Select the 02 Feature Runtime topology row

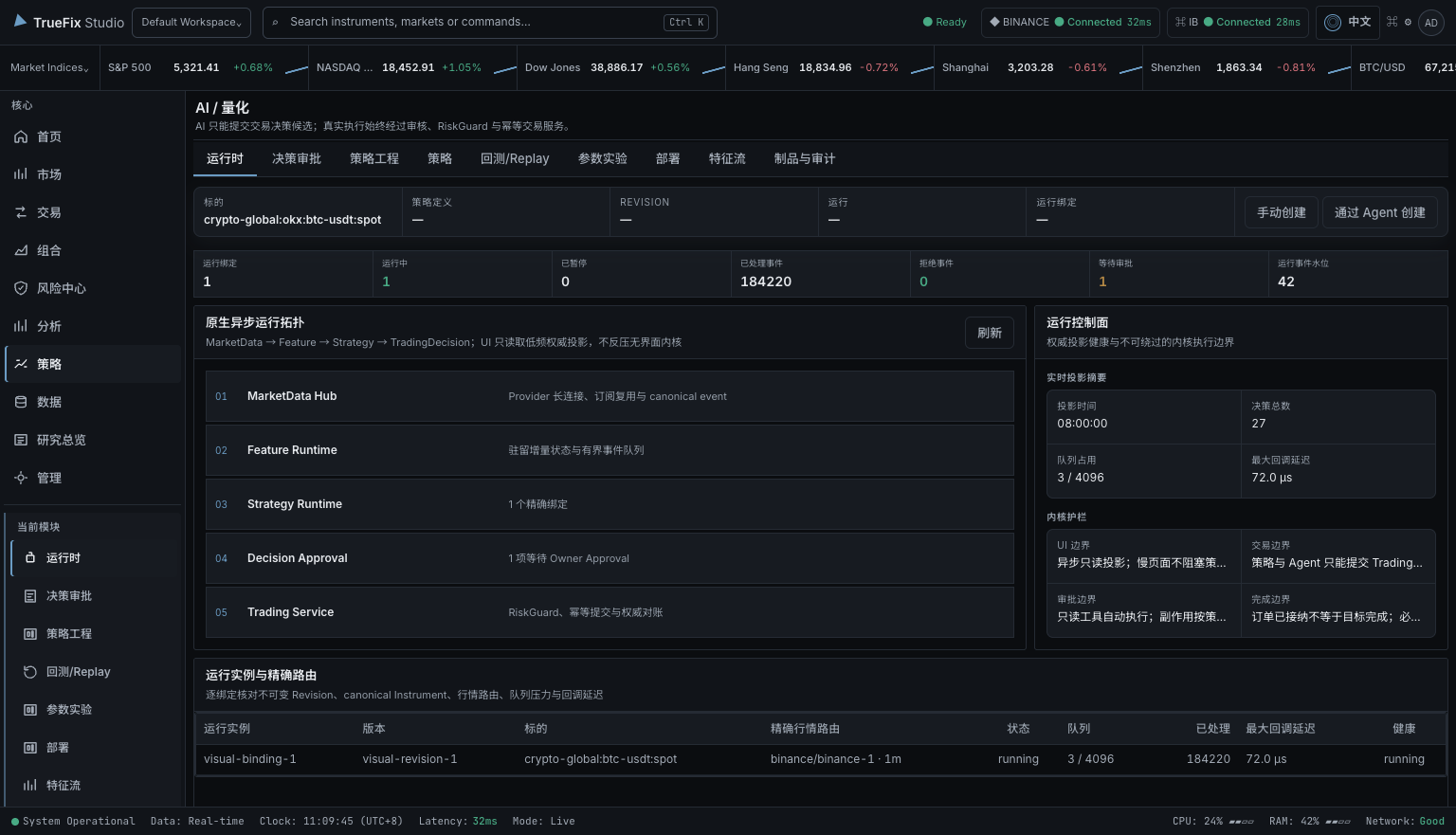610,450
